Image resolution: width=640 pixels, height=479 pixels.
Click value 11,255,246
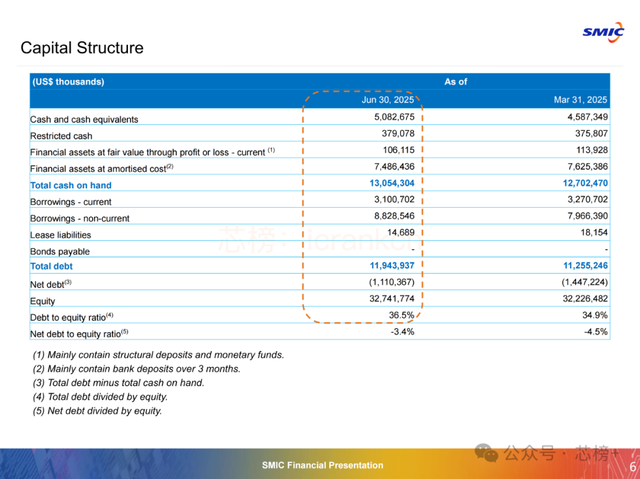pos(586,266)
